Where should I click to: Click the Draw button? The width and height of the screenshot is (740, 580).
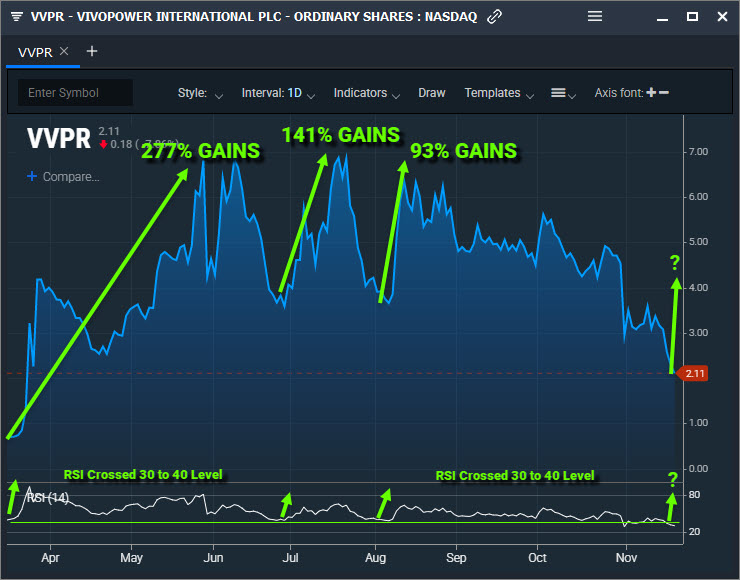click(x=432, y=93)
